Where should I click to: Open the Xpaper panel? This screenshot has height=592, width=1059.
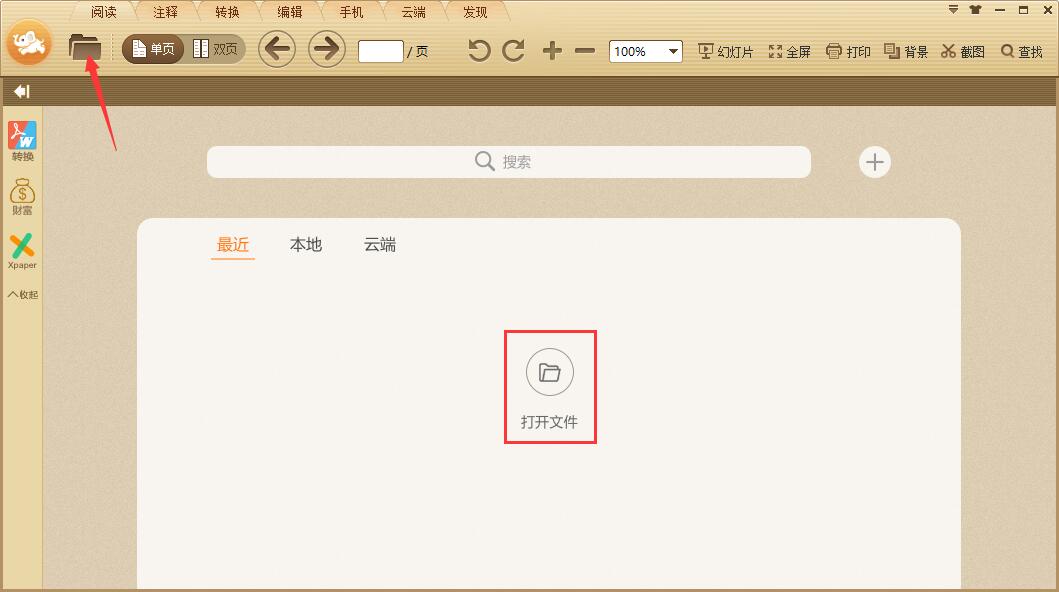(21, 251)
